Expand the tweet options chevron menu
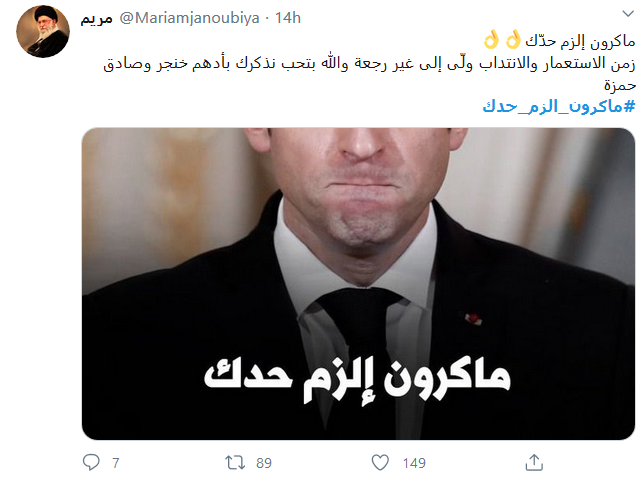 pyautogui.click(x=628, y=14)
